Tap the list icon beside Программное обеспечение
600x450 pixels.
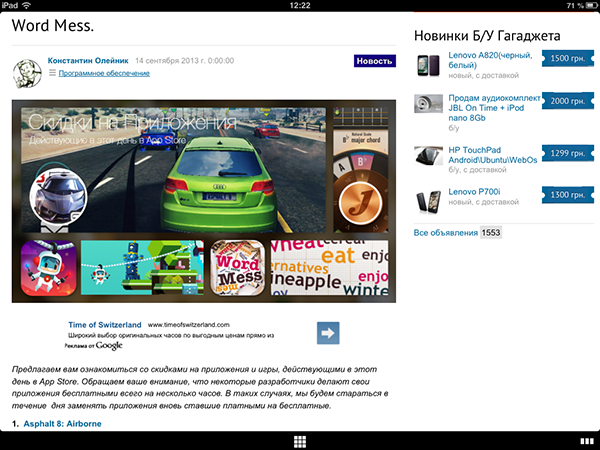coord(52,73)
